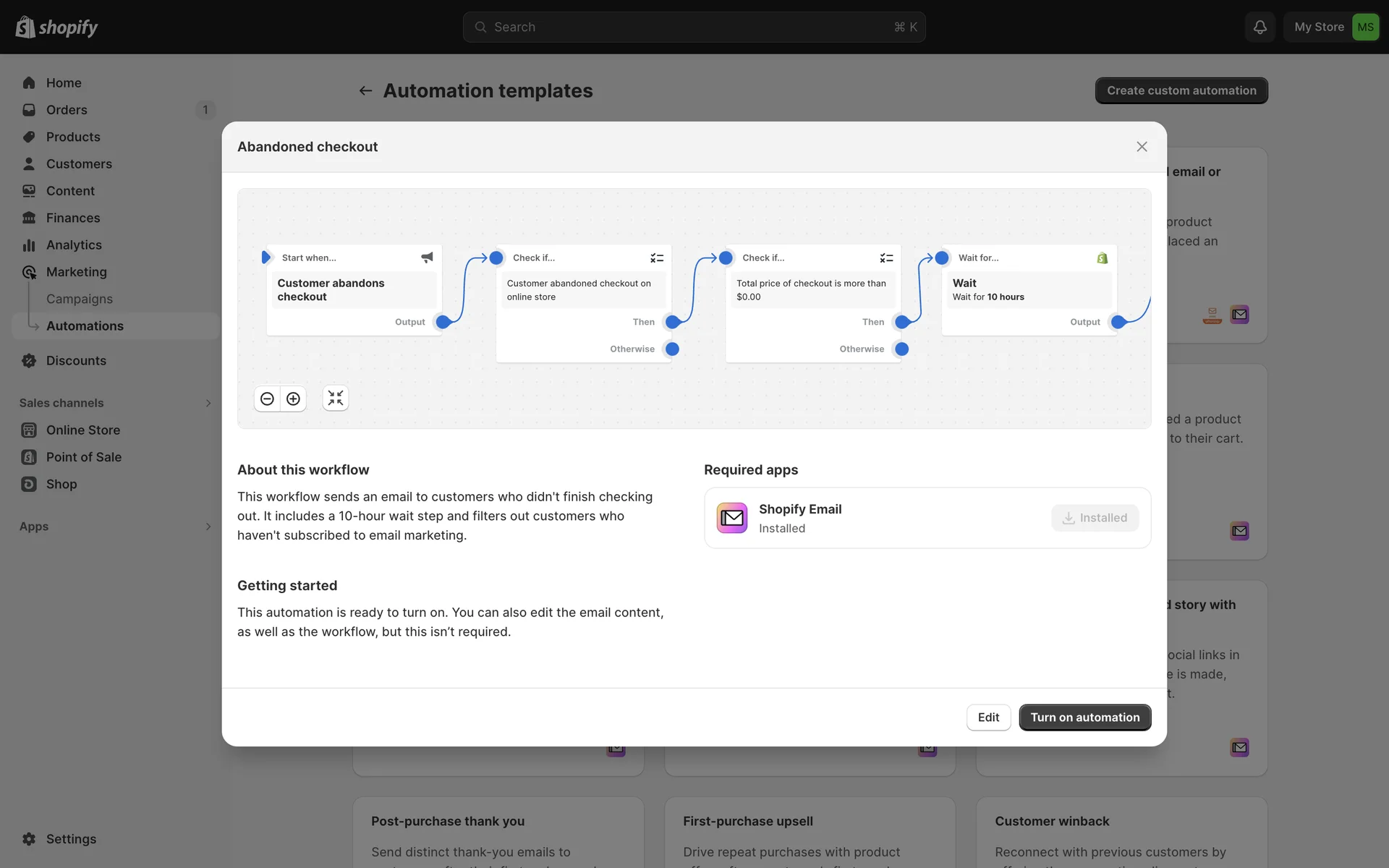This screenshot has width=1389, height=868.
Task: Click the Shopify logo in the header
Action: 56,27
